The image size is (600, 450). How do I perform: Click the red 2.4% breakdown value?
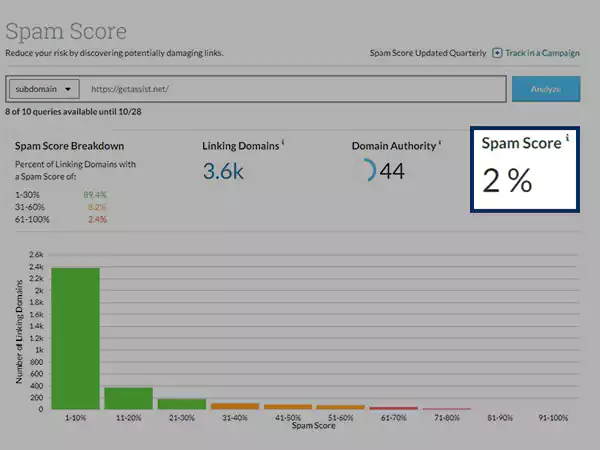(96, 219)
